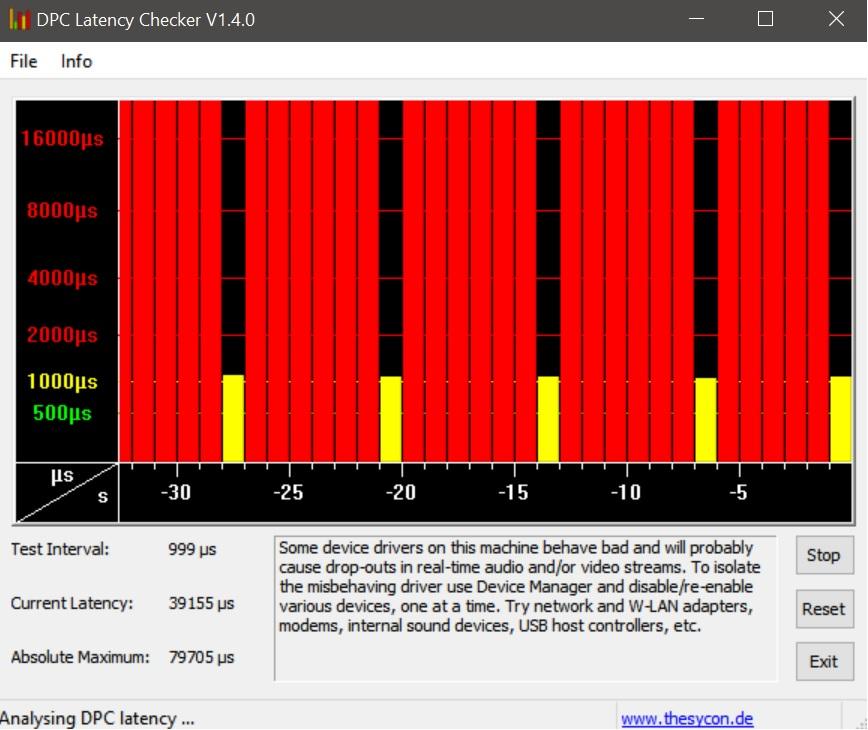
Task: Maximize the DPC Latency Checker window
Action: click(766, 19)
